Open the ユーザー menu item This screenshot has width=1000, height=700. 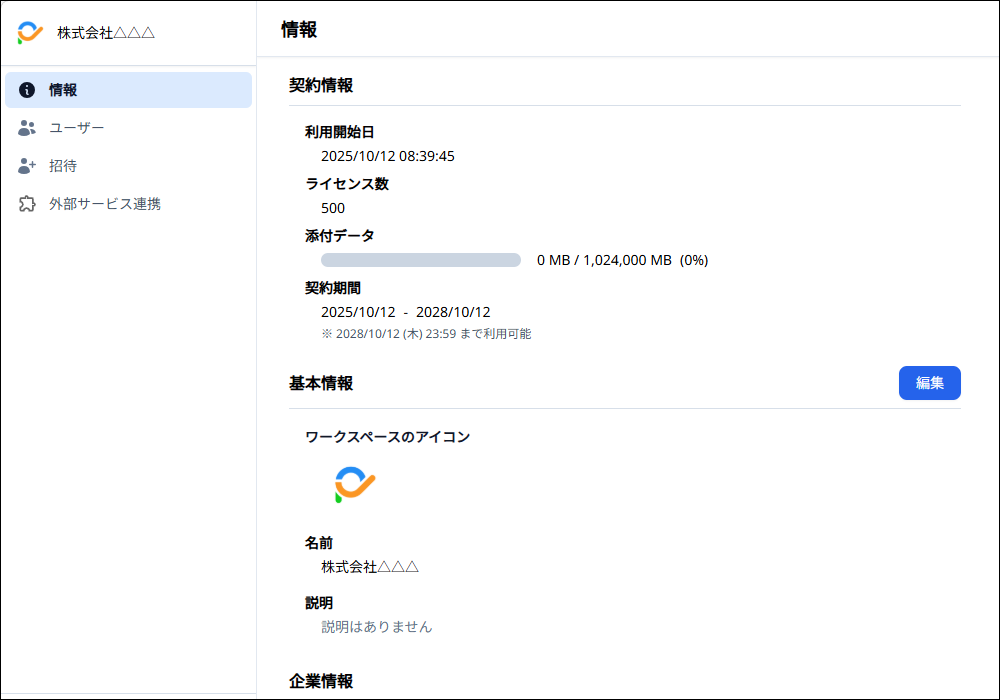point(77,128)
